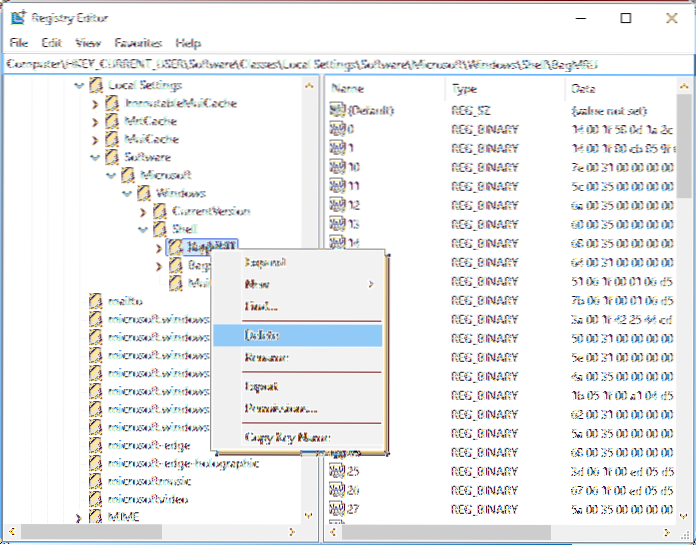Expand the CurrentVersion key
Image resolution: width=696 pixels, height=545 pixels.
[x=144, y=212]
